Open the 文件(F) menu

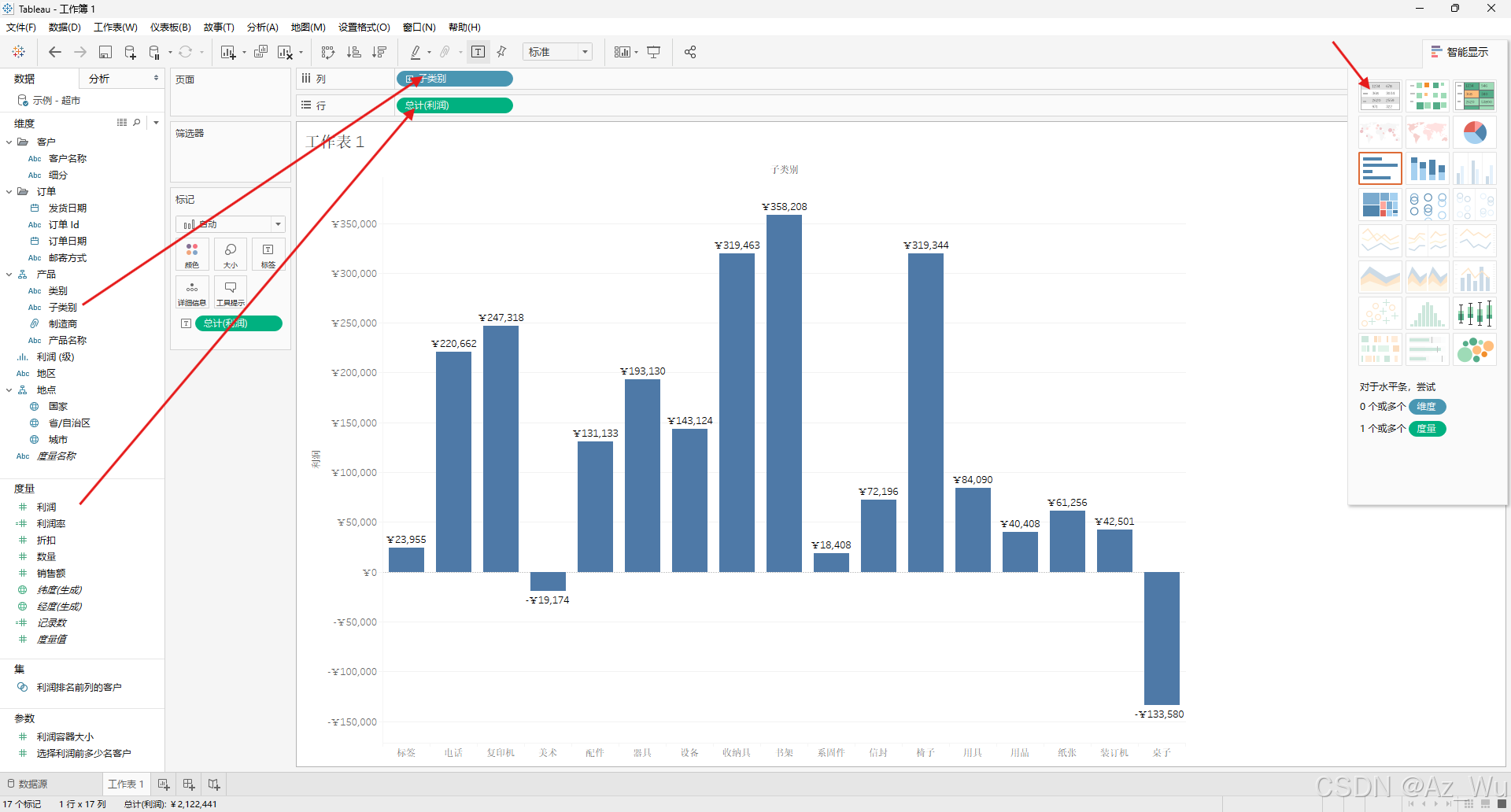pyautogui.click(x=21, y=28)
